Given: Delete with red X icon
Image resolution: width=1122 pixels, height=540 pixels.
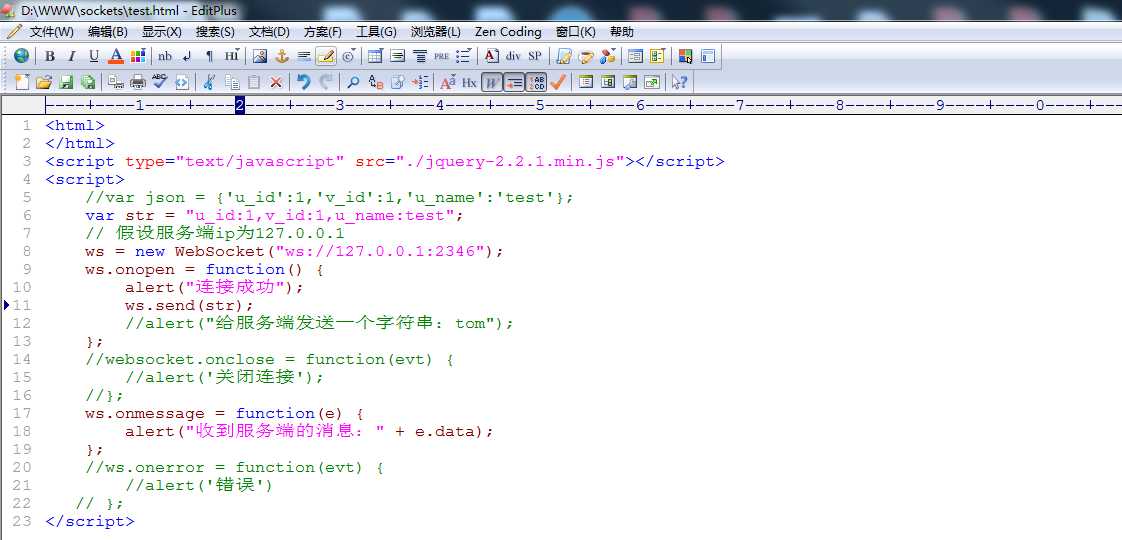Looking at the screenshot, I should pos(275,82).
